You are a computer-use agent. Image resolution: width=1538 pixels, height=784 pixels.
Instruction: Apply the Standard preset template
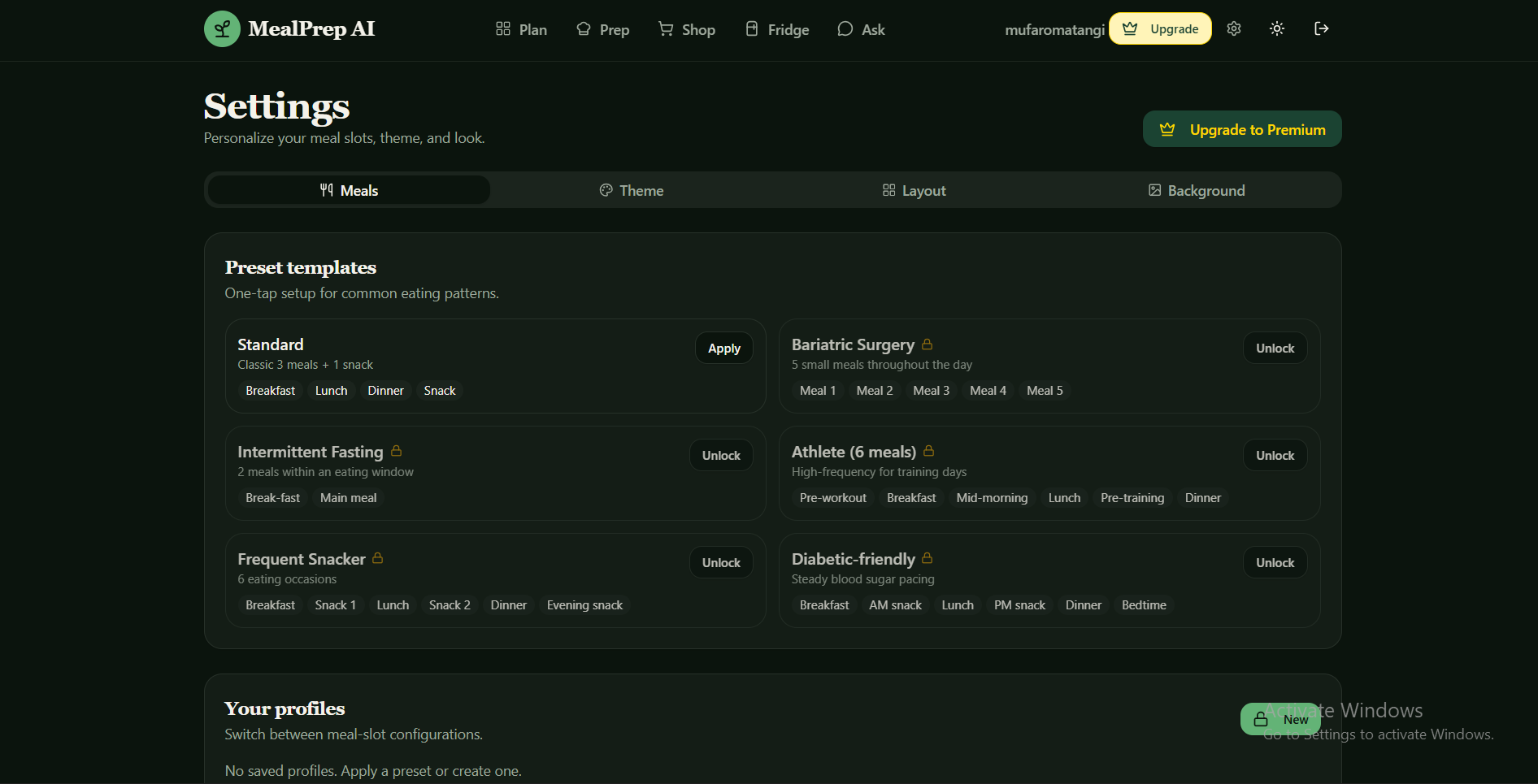point(724,348)
